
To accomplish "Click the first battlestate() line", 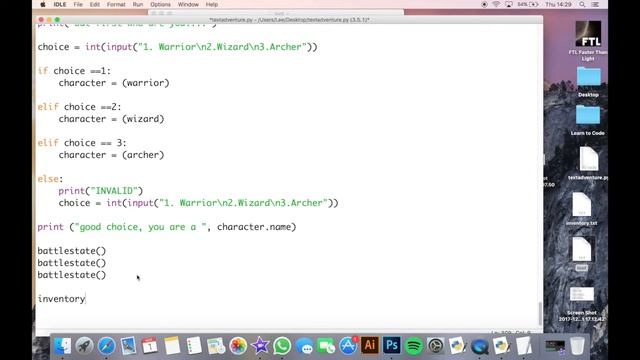I will click(x=71, y=251).
